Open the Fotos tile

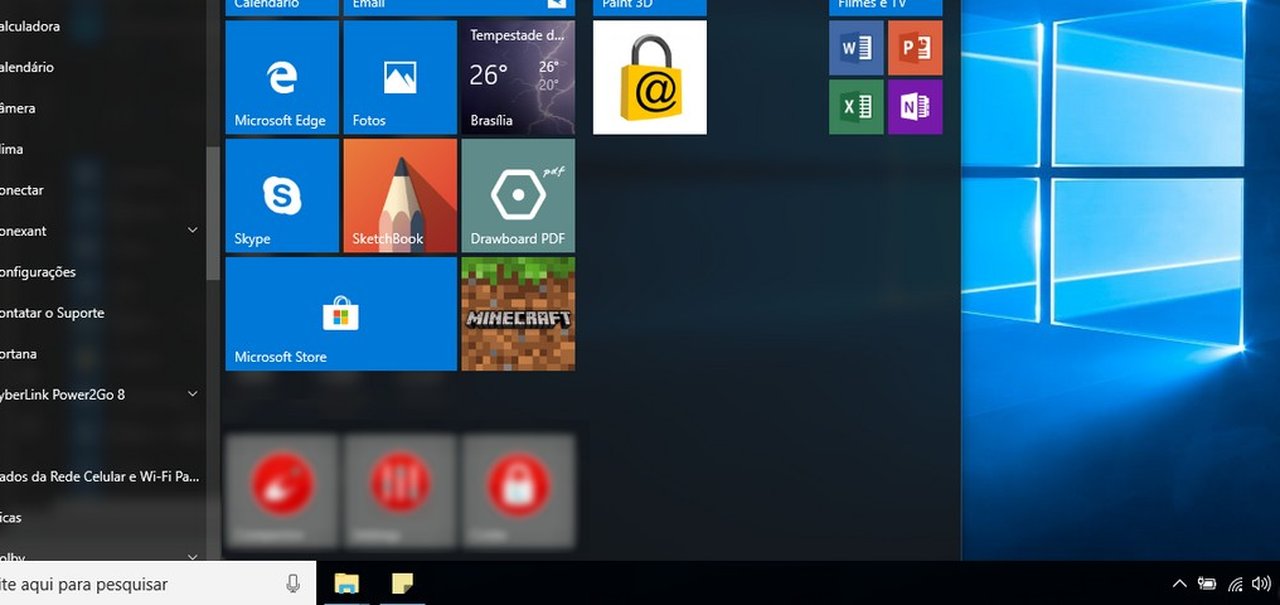[x=400, y=77]
